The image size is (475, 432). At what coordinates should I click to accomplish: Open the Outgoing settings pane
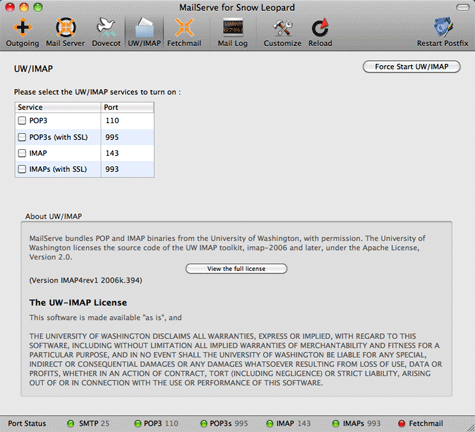pyautogui.click(x=22, y=32)
